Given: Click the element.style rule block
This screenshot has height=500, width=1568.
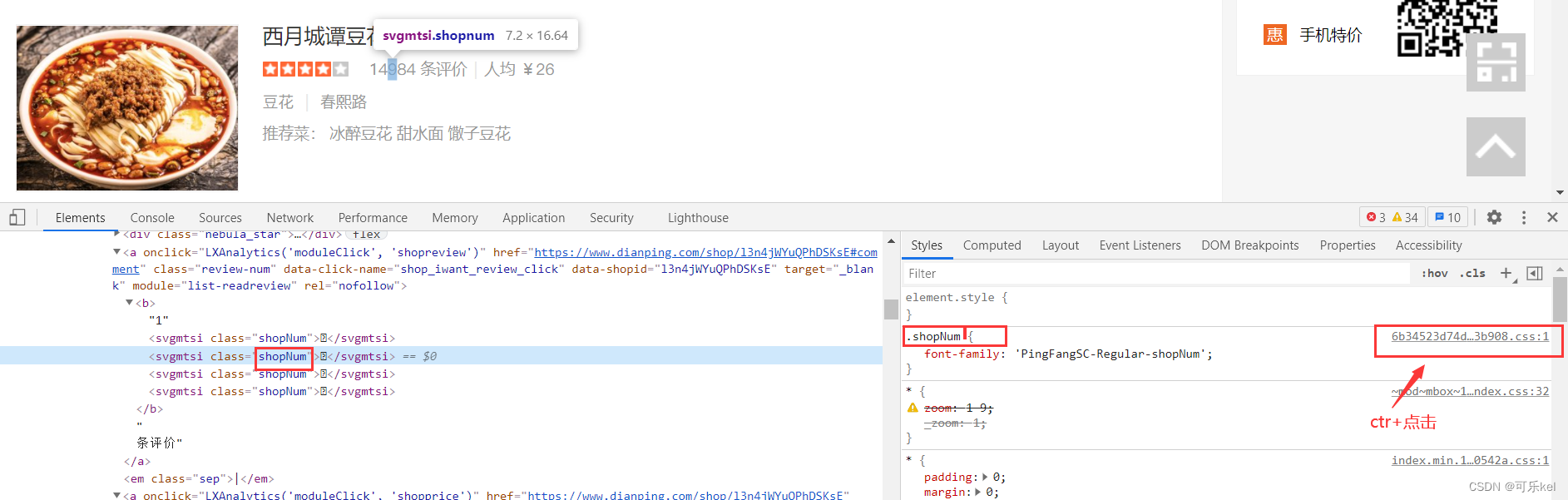Looking at the screenshot, I should pyautogui.click(x=1226, y=305).
